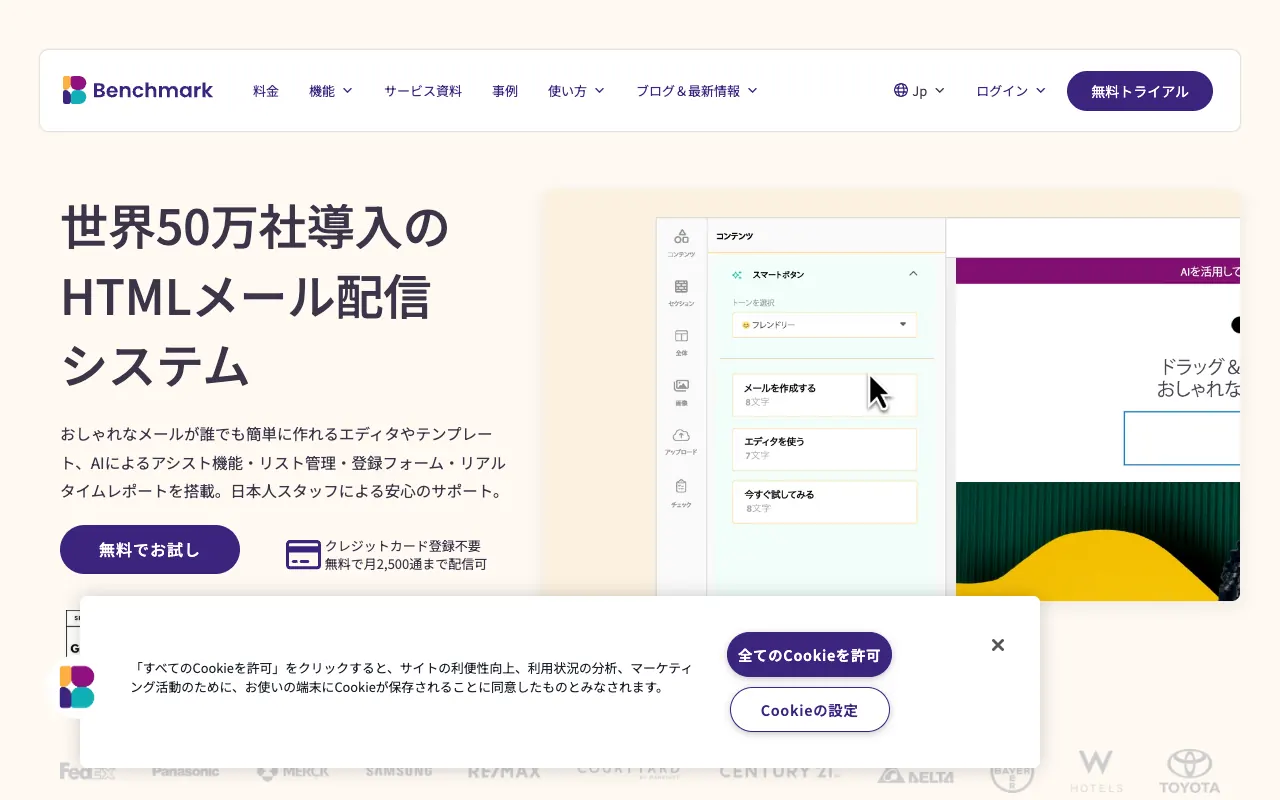This screenshot has height=800, width=1280.
Task: Click the 世界50万社導入の headline line
Action: (x=255, y=228)
